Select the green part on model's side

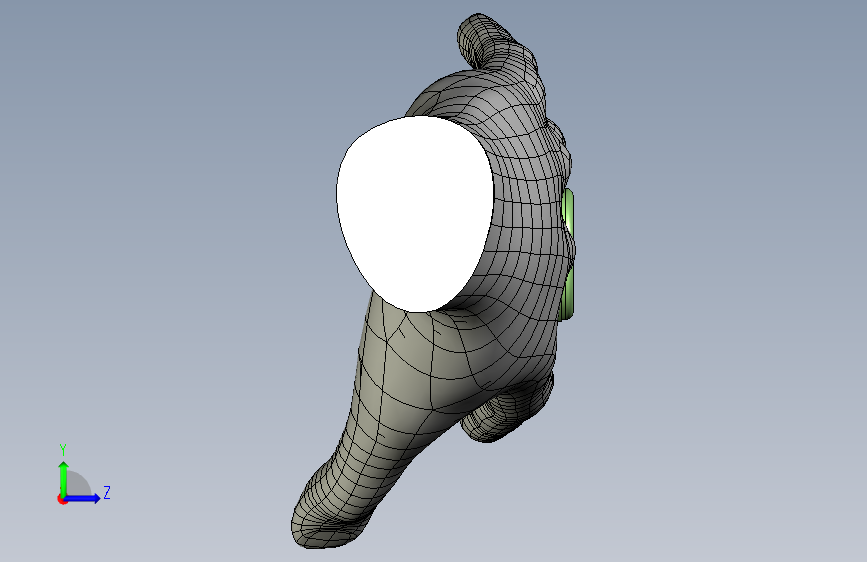coord(568,254)
